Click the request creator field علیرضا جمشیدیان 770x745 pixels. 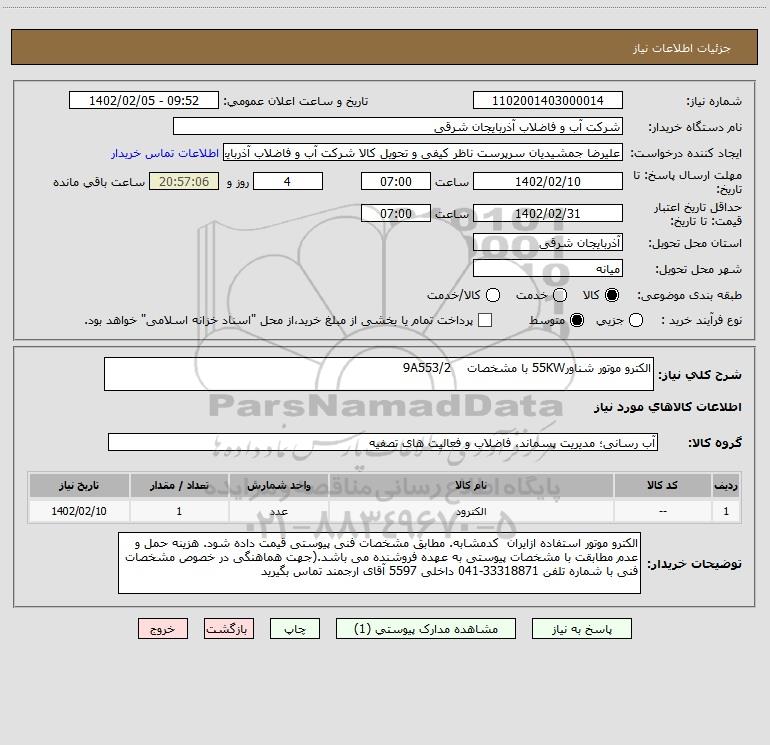click(x=423, y=152)
